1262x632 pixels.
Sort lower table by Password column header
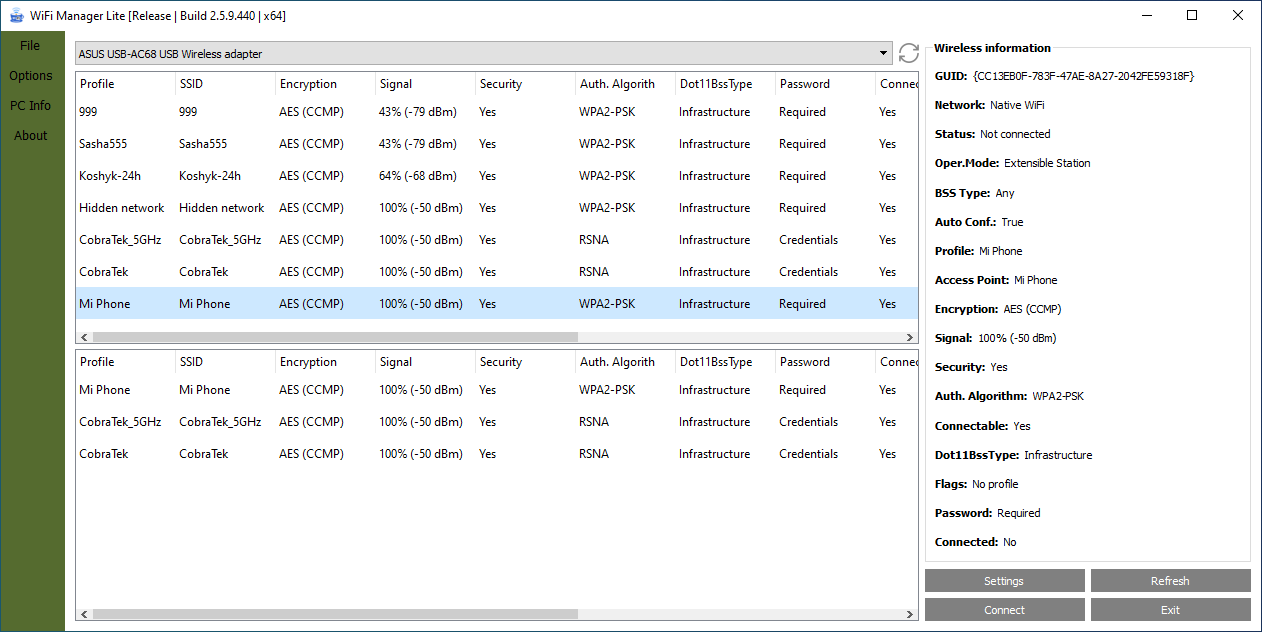click(x=826, y=362)
